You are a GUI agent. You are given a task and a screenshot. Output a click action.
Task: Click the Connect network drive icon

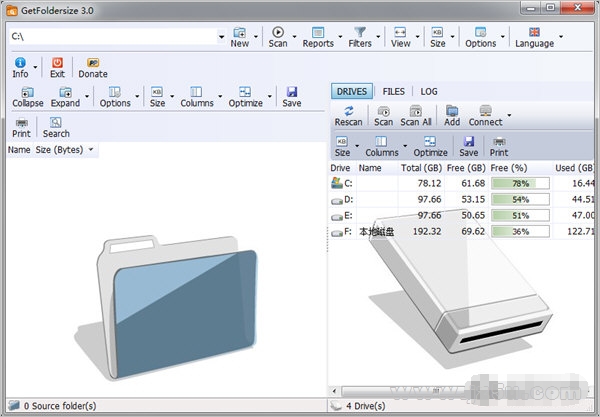485,116
